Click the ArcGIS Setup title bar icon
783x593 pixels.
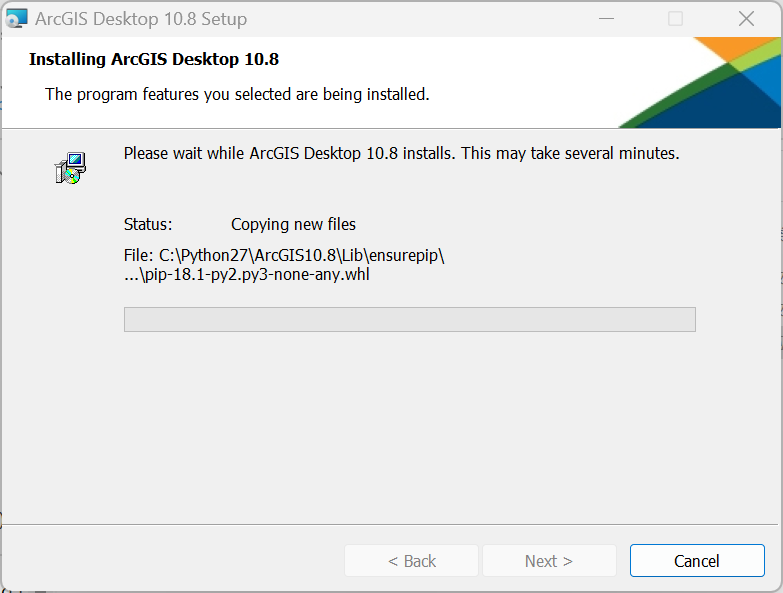click(x=17, y=19)
